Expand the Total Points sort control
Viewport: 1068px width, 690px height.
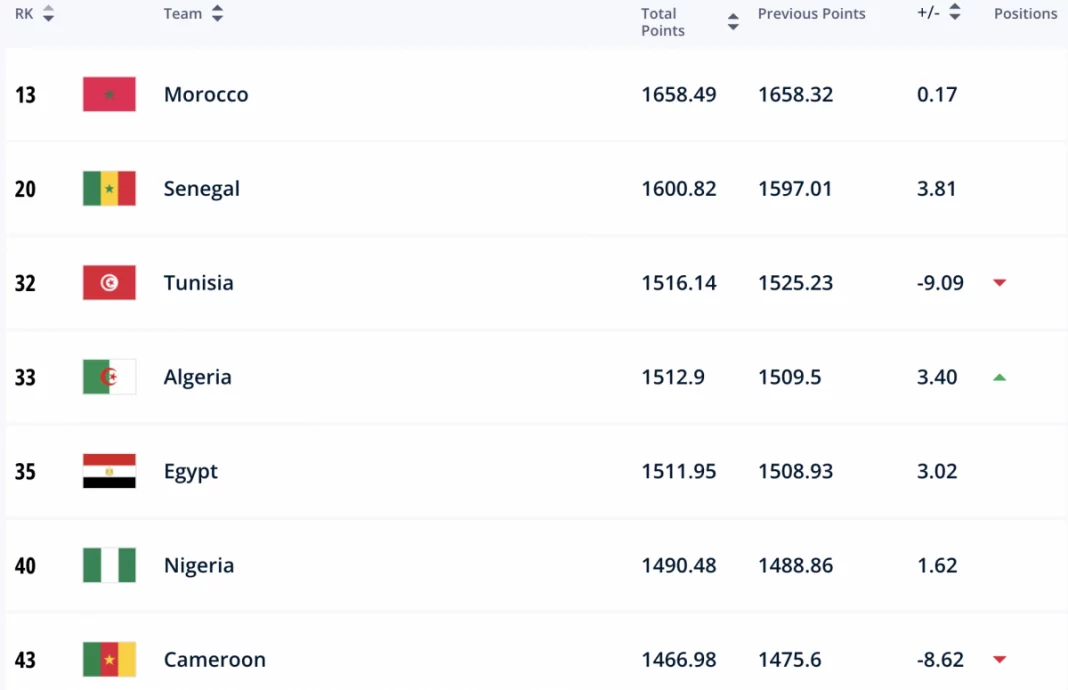tap(732, 20)
